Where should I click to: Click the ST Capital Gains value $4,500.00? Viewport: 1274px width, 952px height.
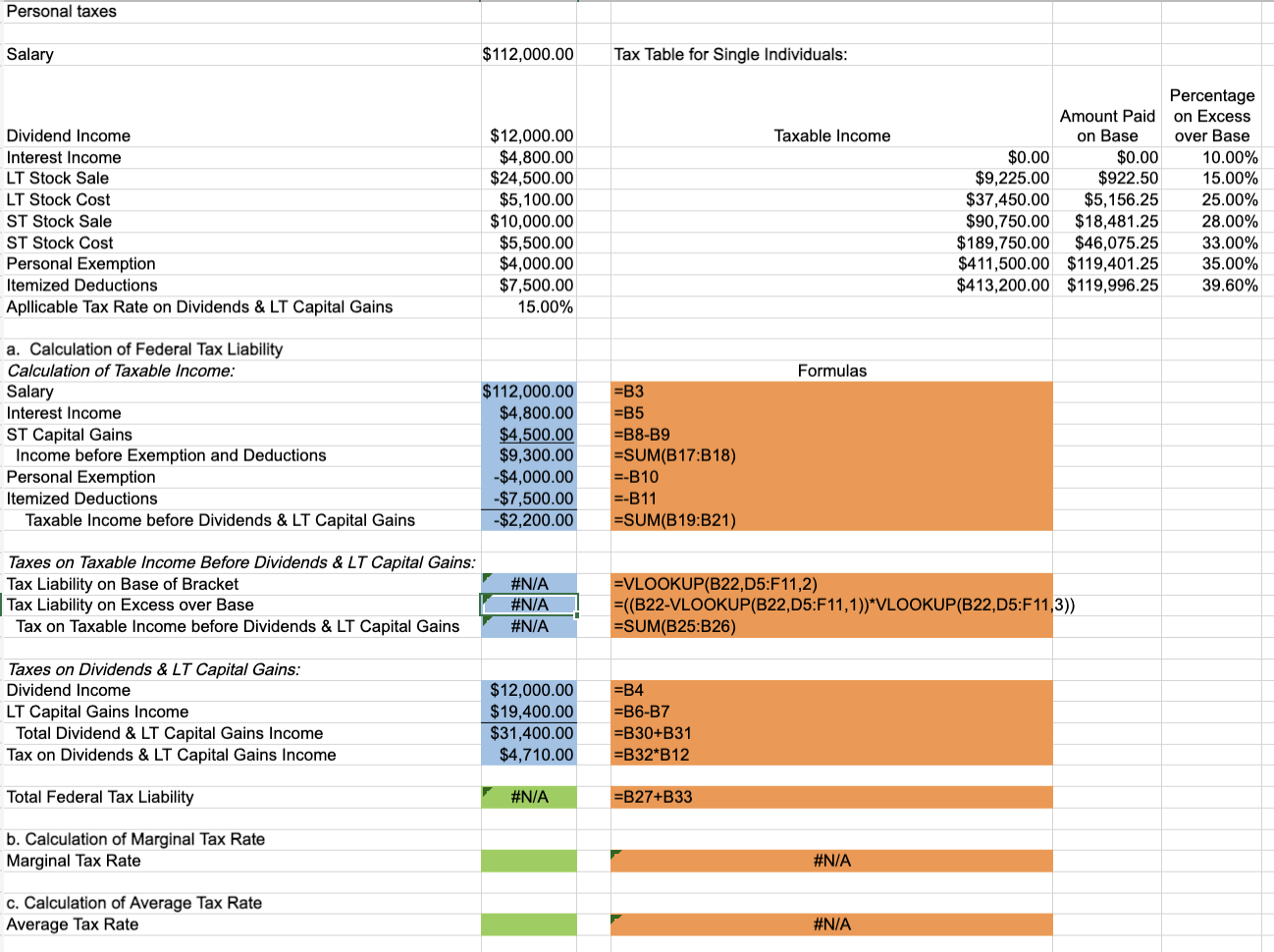click(528, 434)
